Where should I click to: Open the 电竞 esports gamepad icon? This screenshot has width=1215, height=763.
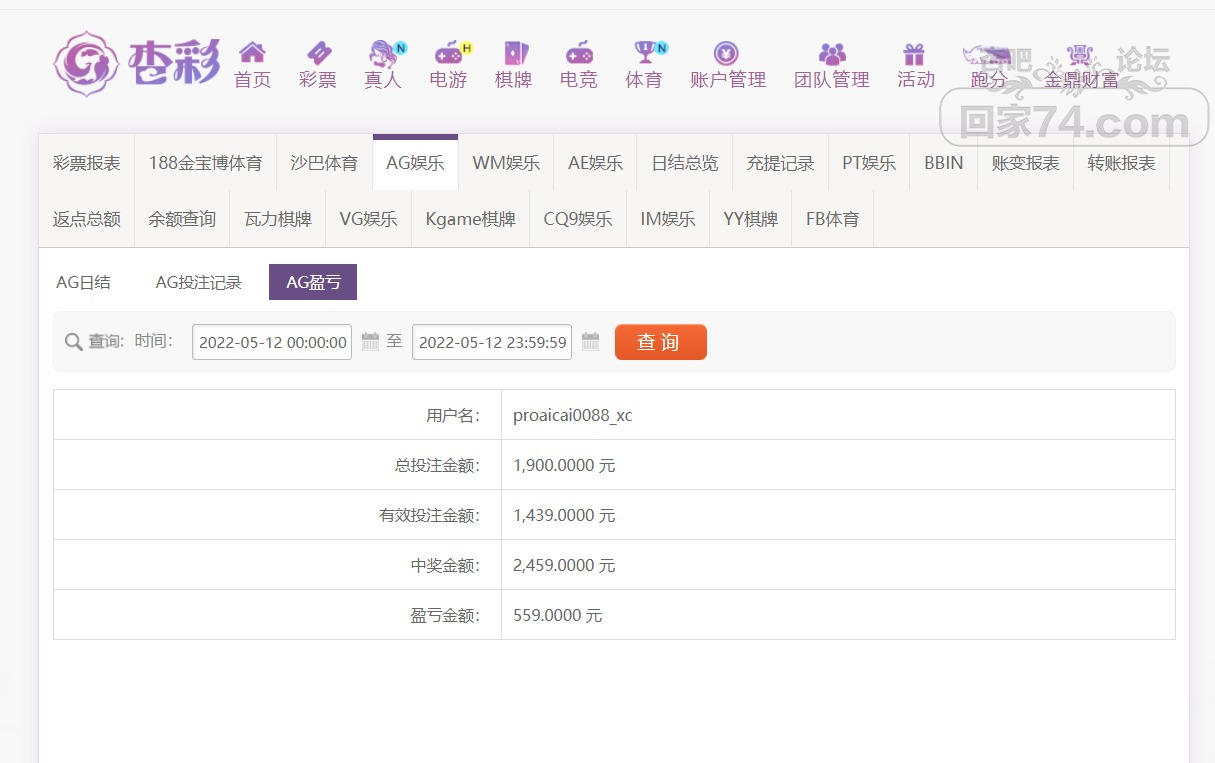(x=579, y=53)
